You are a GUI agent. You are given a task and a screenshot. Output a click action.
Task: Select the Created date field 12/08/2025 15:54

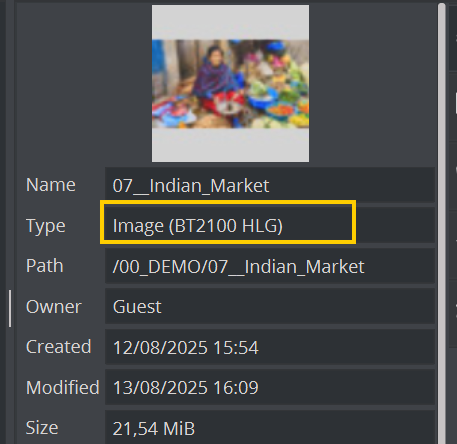point(270,347)
